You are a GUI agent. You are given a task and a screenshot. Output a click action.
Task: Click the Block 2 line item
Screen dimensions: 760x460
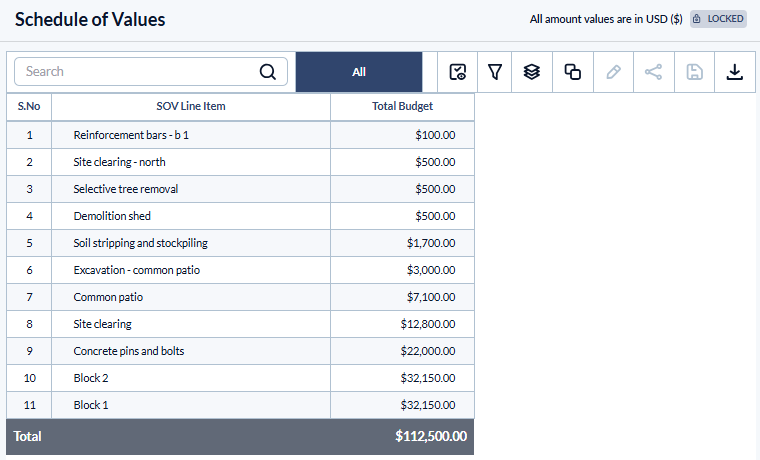(91, 378)
